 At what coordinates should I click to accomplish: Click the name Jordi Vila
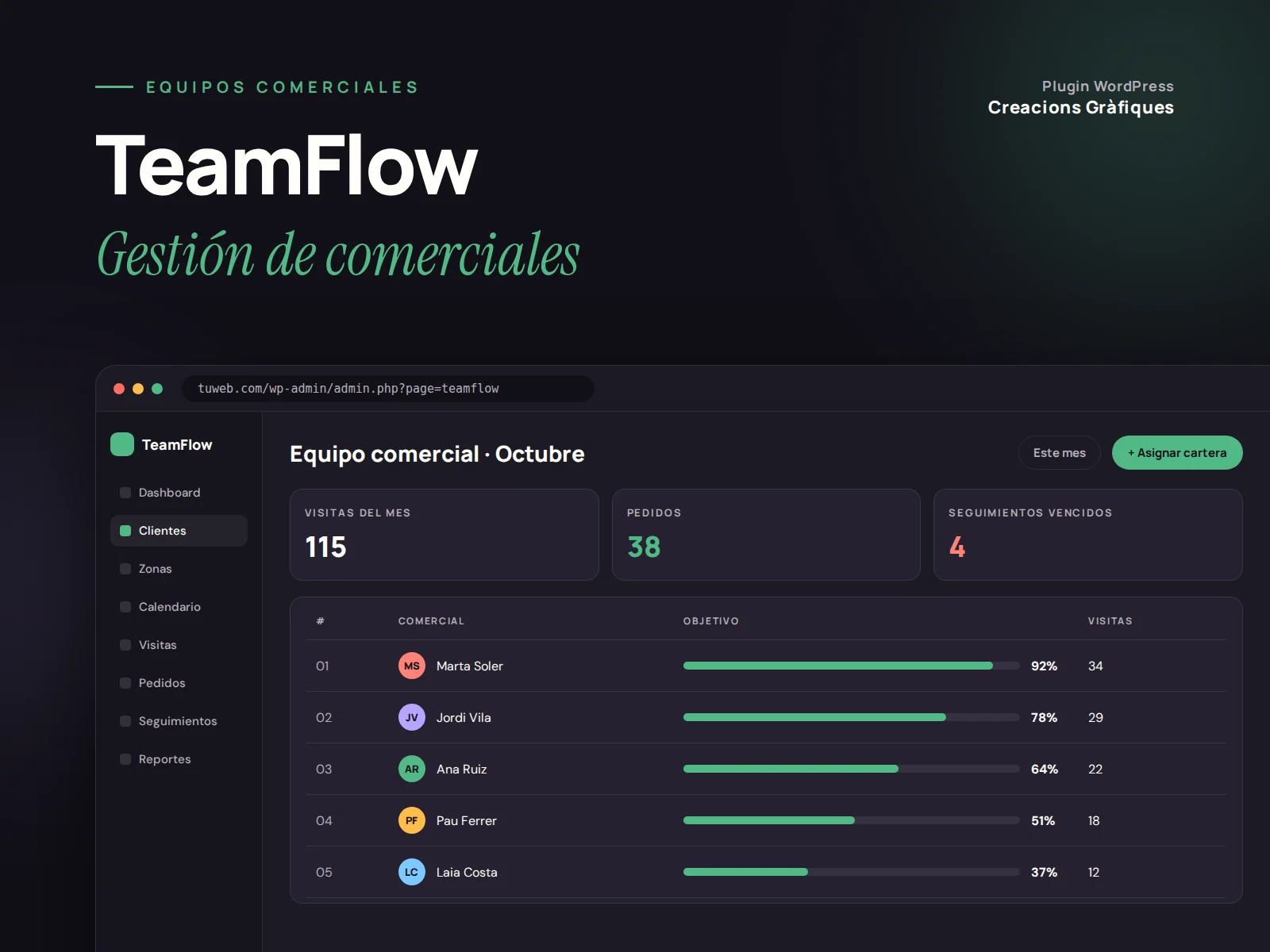pos(464,718)
